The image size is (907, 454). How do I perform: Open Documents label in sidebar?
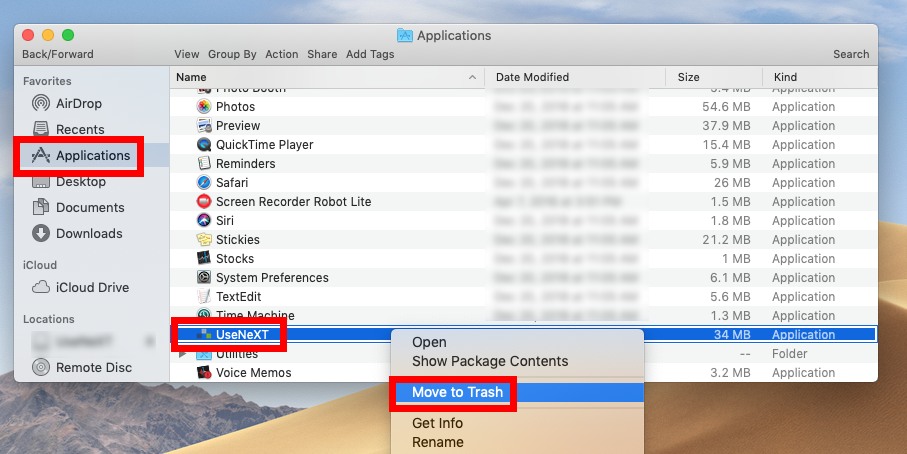click(x=90, y=207)
